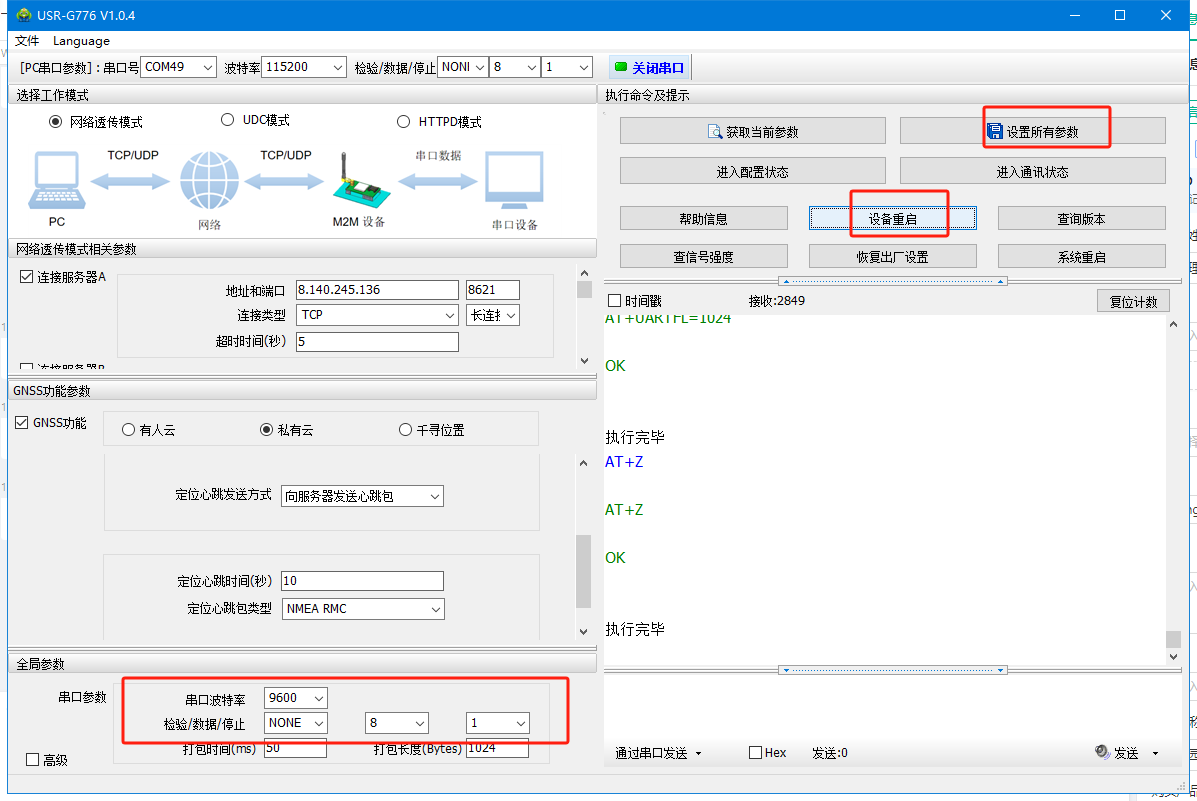Click the PC laptop icon in diagram
This screenshot has height=801, width=1197.
coord(57,181)
